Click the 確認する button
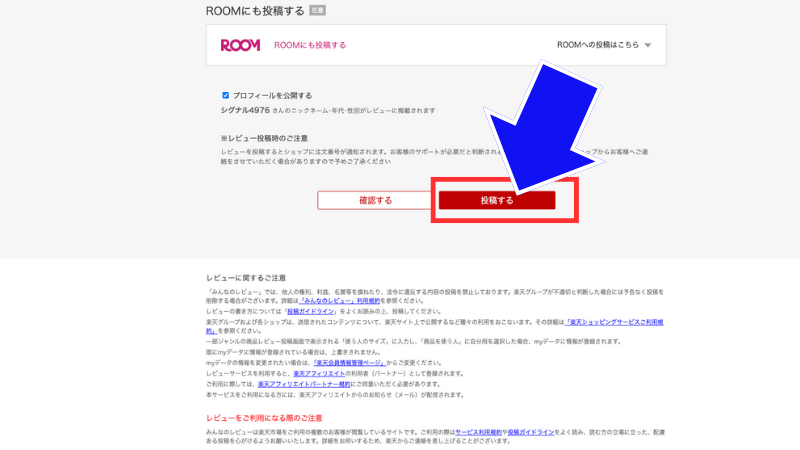Screen dimensions: 800x450 point(376,201)
